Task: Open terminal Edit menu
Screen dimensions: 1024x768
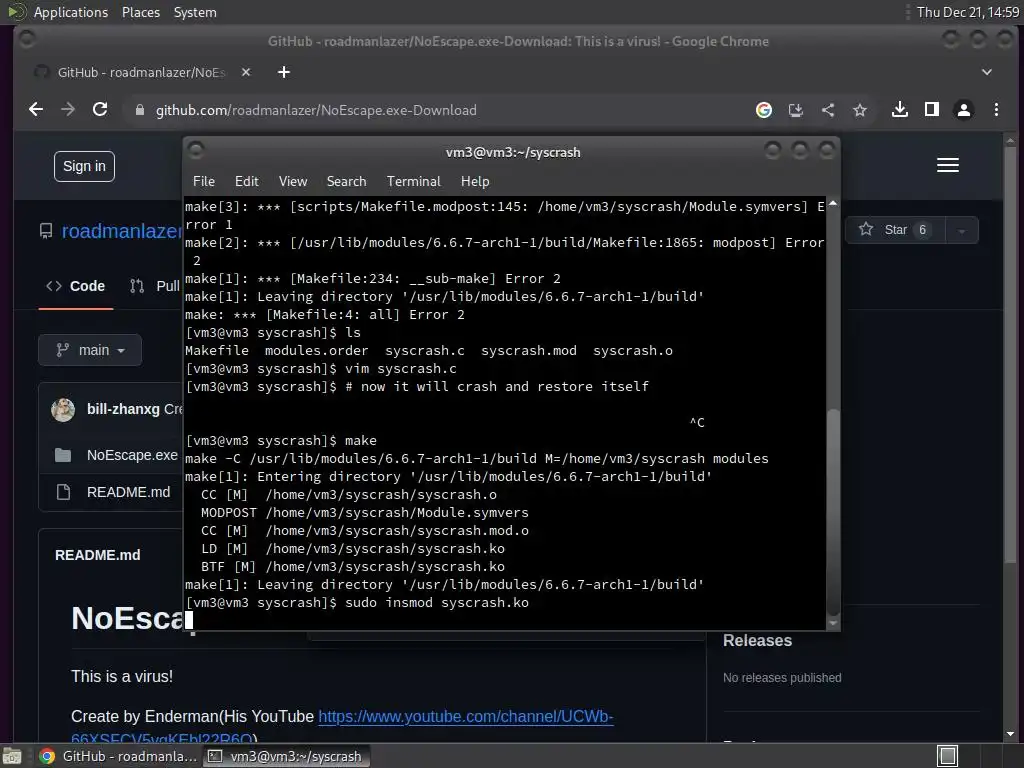Action: (247, 182)
